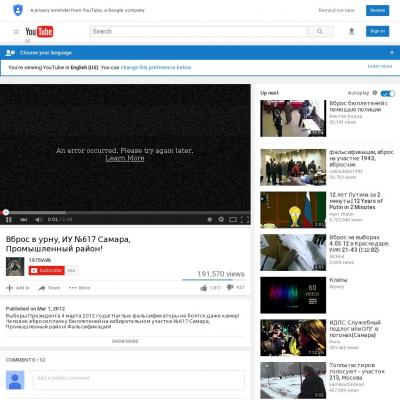The width and height of the screenshot is (400, 400).
Task: Click the Sign in button
Action: coord(377,31)
